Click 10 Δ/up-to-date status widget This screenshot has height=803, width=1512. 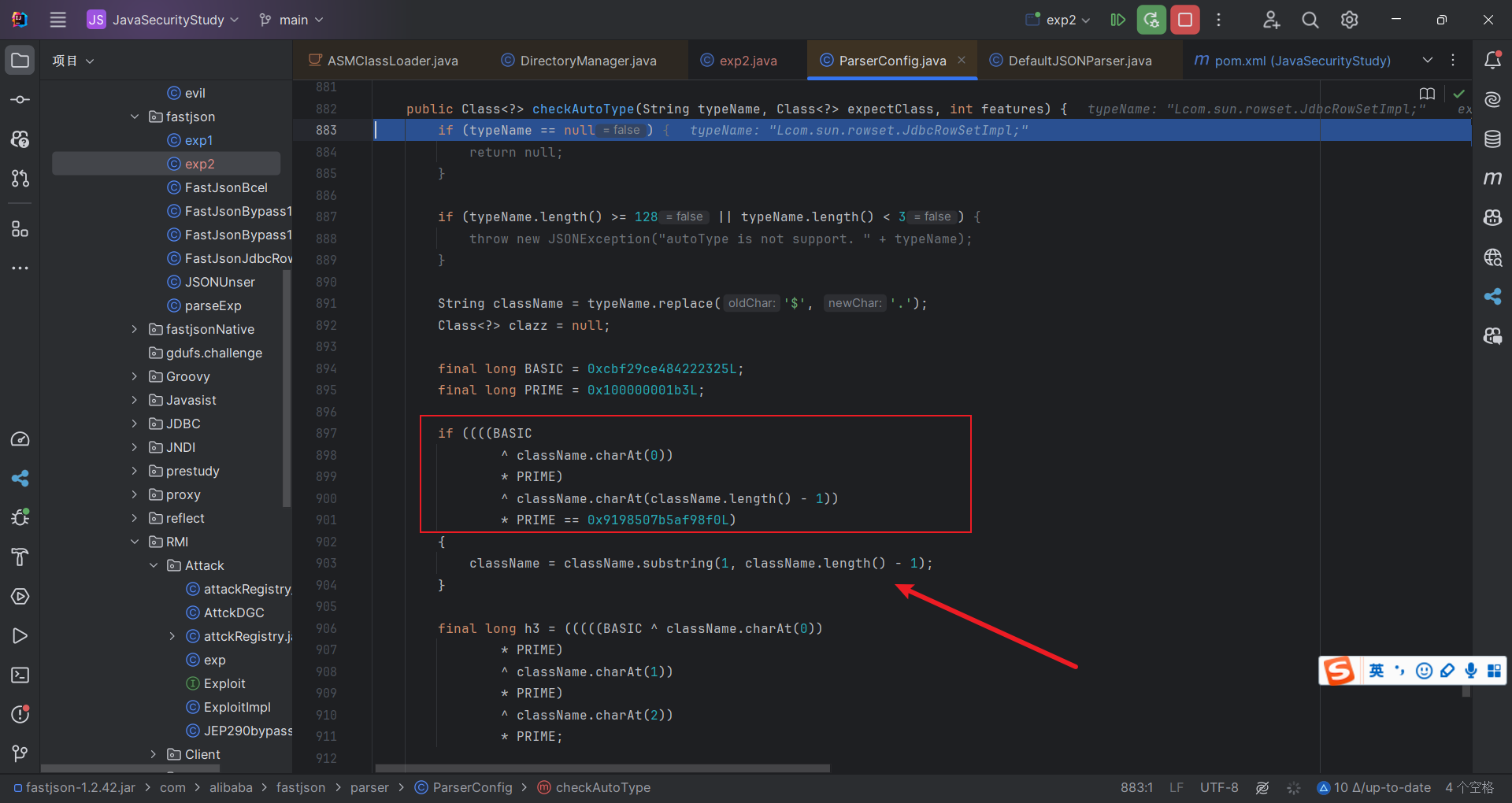click(x=1374, y=787)
